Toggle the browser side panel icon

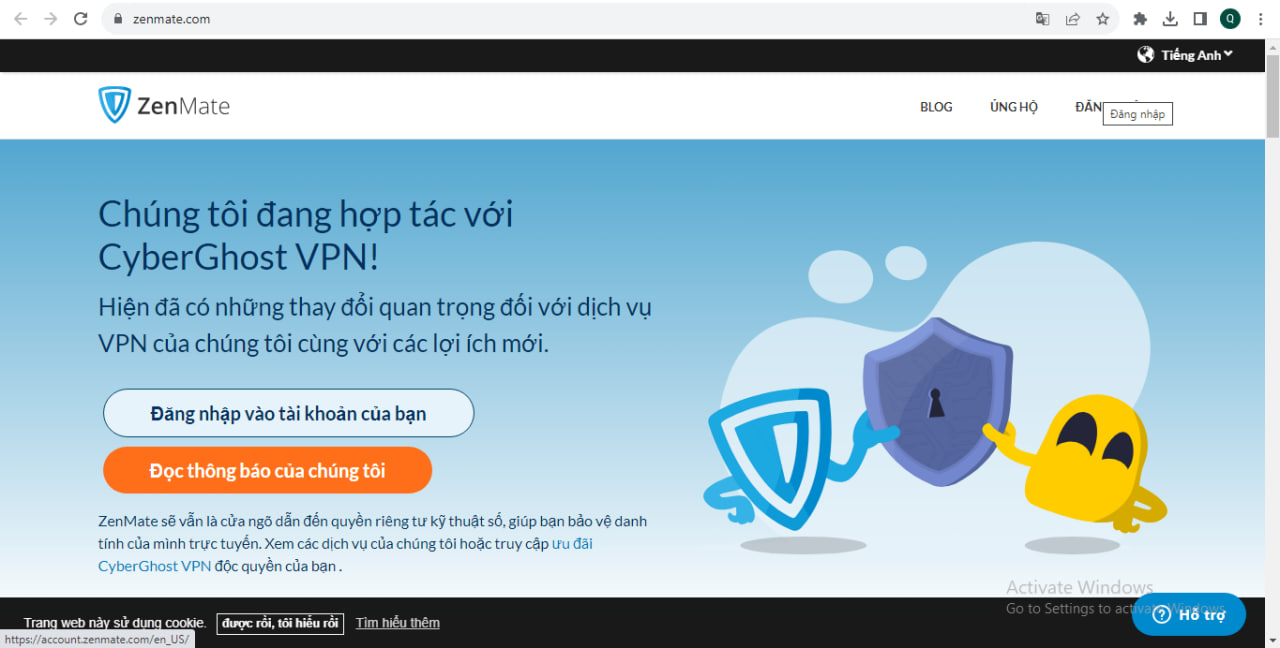1200,19
